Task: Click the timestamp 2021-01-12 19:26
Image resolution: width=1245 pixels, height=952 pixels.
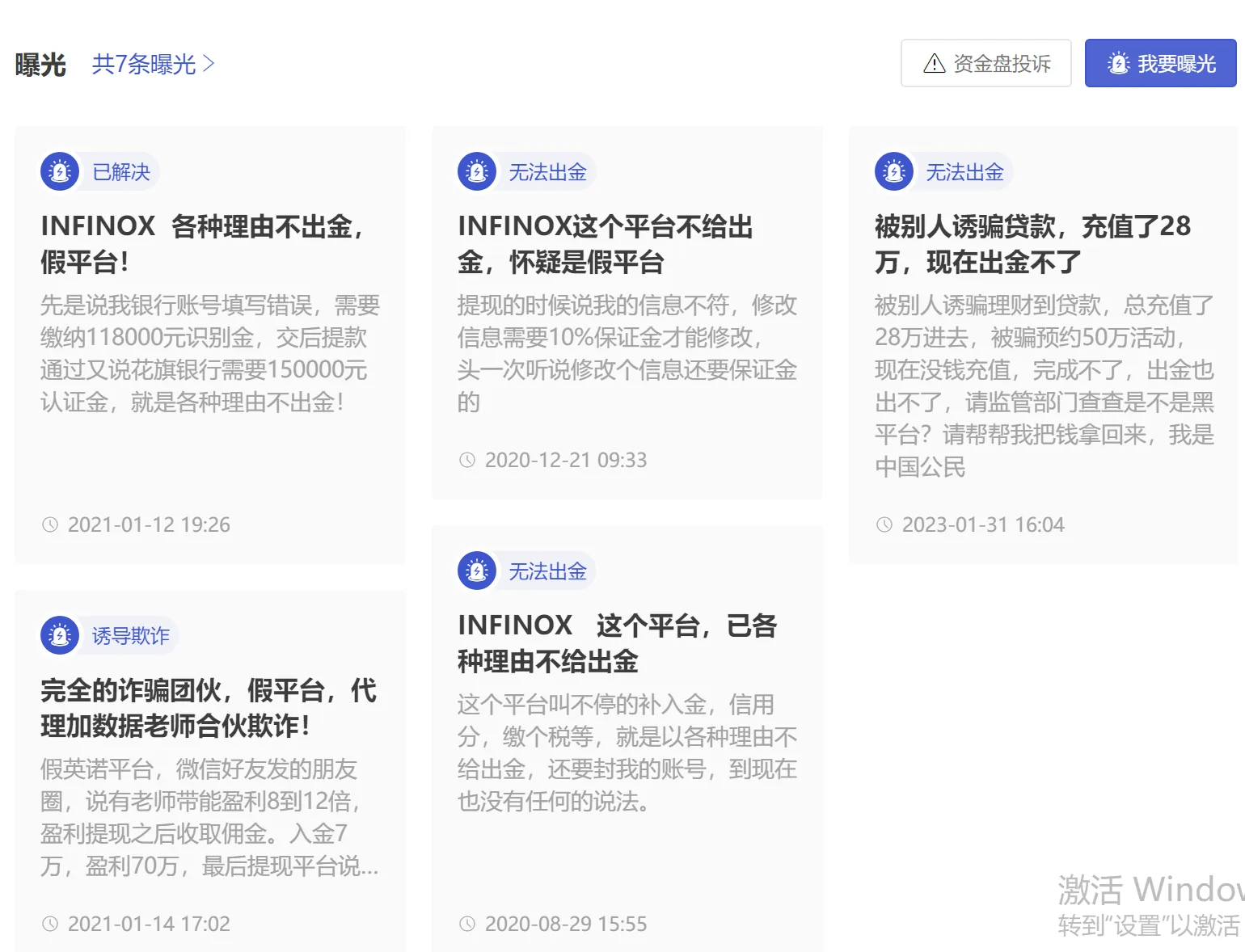Action: tap(149, 524)
